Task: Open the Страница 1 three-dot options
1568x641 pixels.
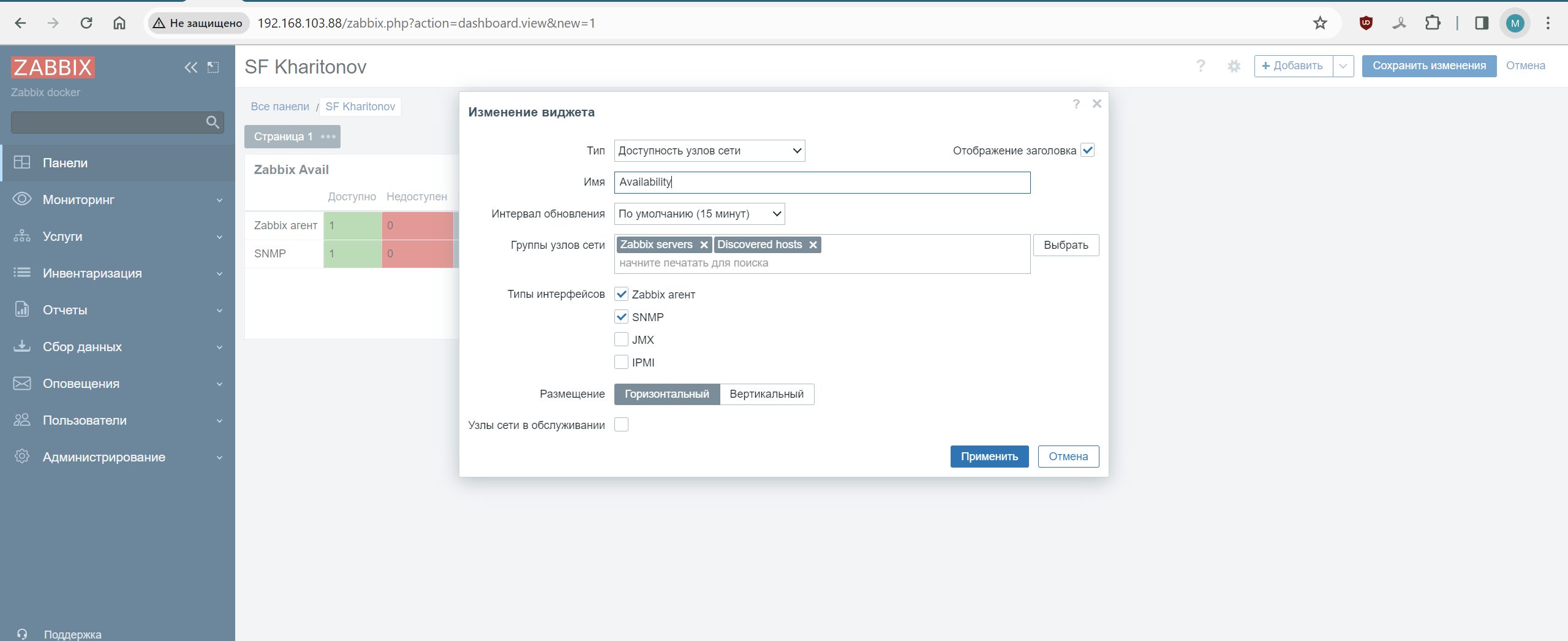Action: pos(328,137)
